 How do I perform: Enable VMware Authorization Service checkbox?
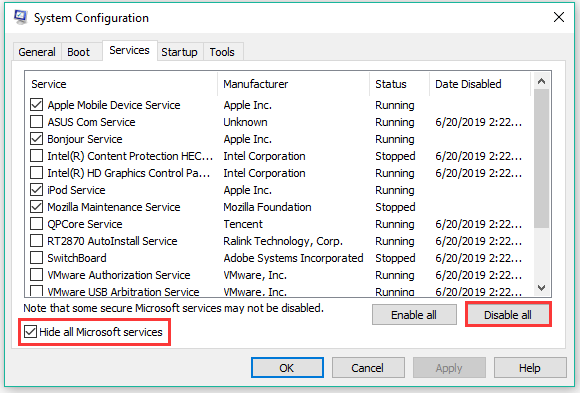36,275
